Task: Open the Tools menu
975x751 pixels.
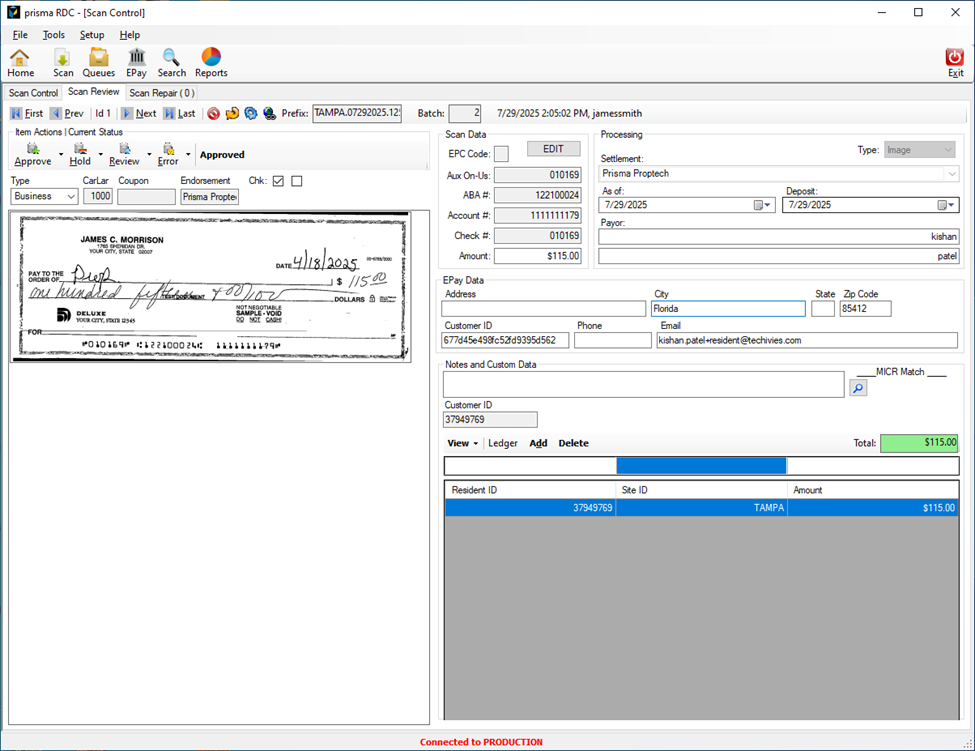Action: 53,35
